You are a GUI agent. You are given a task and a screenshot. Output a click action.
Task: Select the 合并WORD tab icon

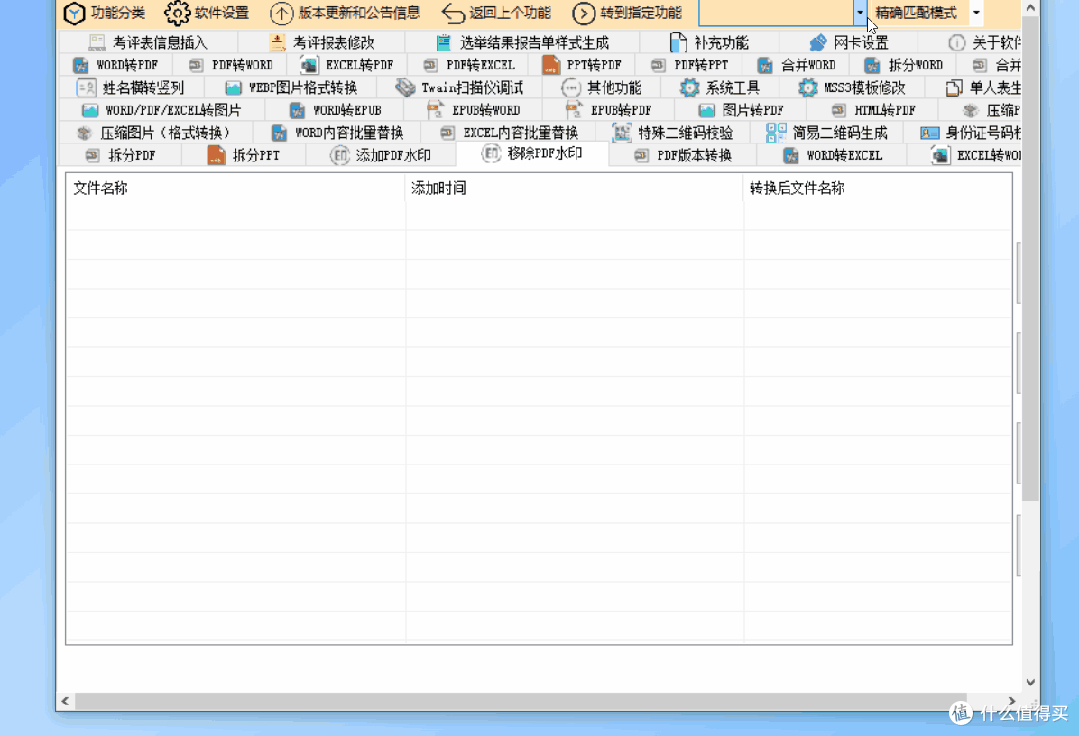pos(765,65)
